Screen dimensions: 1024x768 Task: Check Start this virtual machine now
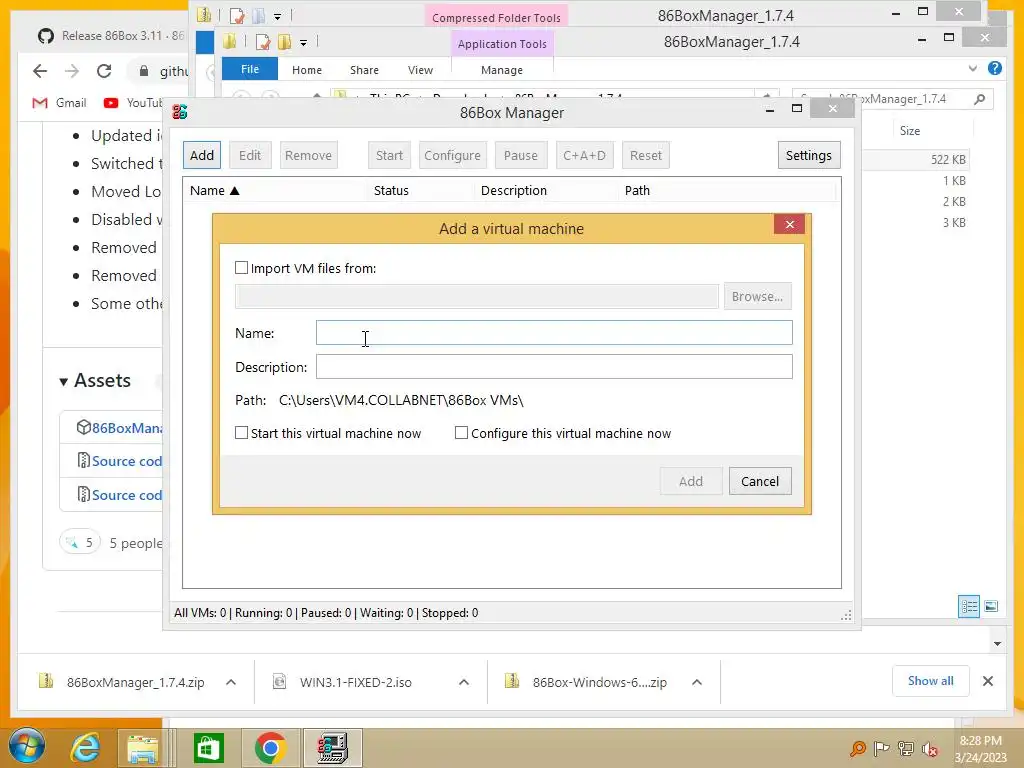coord(242,433)
